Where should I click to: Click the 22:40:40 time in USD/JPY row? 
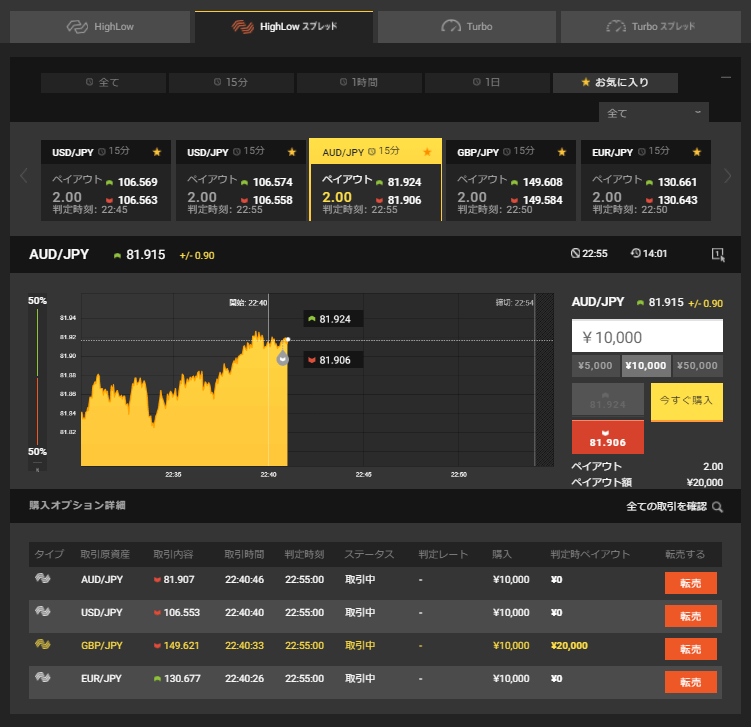coord(244,613)
